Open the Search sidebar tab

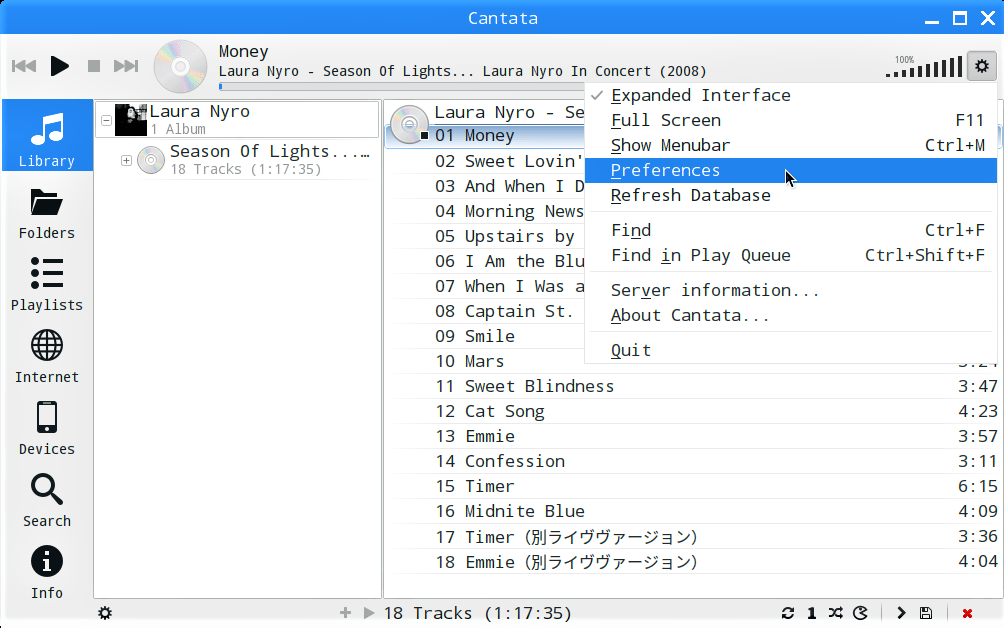(x=47, y=501)
